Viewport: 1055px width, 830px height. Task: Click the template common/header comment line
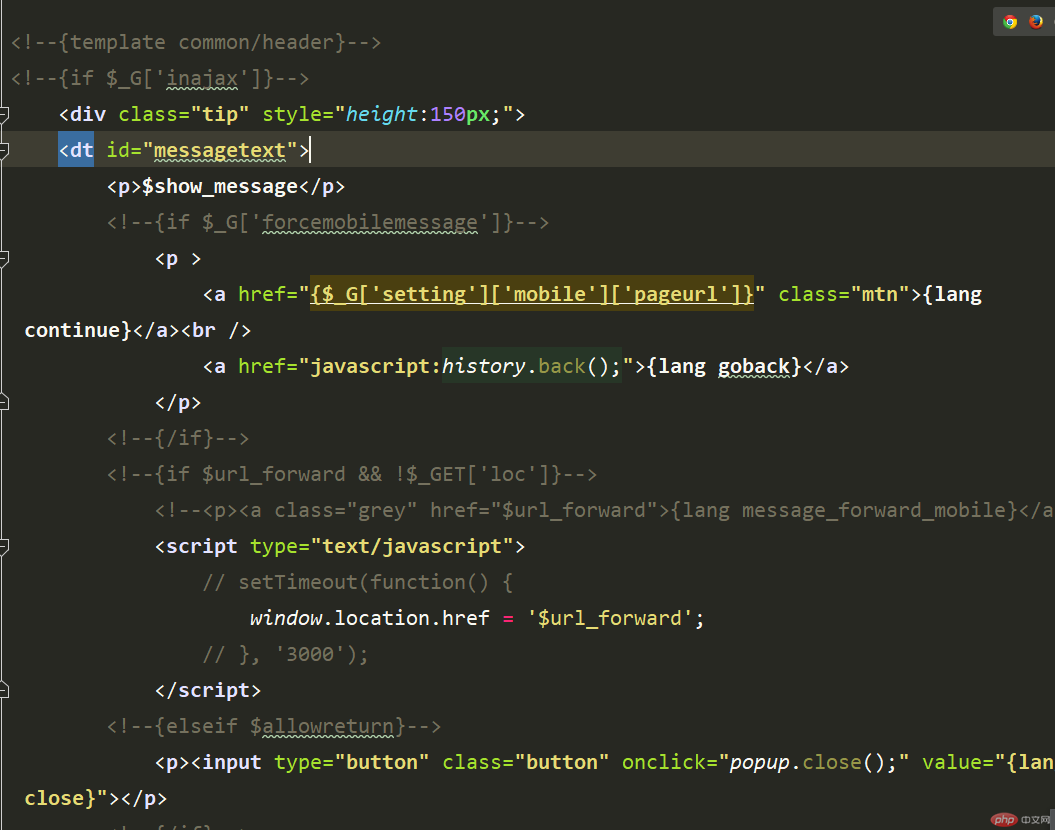point(196,42)
